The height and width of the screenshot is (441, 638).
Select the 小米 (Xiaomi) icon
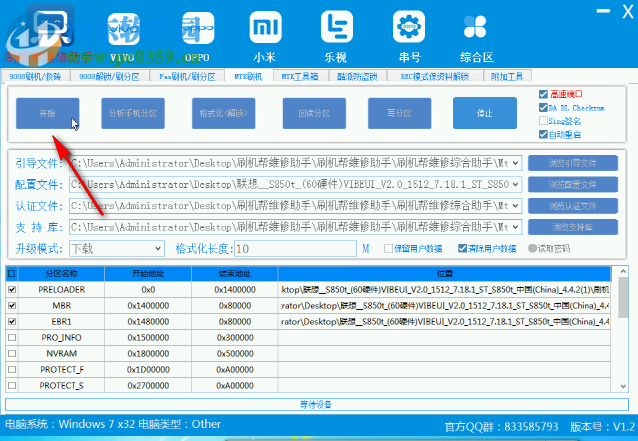click(x=265, y=27)
